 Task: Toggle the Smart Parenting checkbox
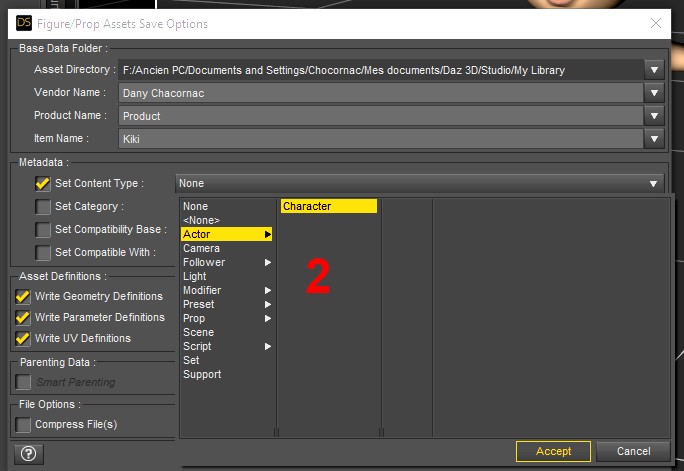(x=23, y=382)
